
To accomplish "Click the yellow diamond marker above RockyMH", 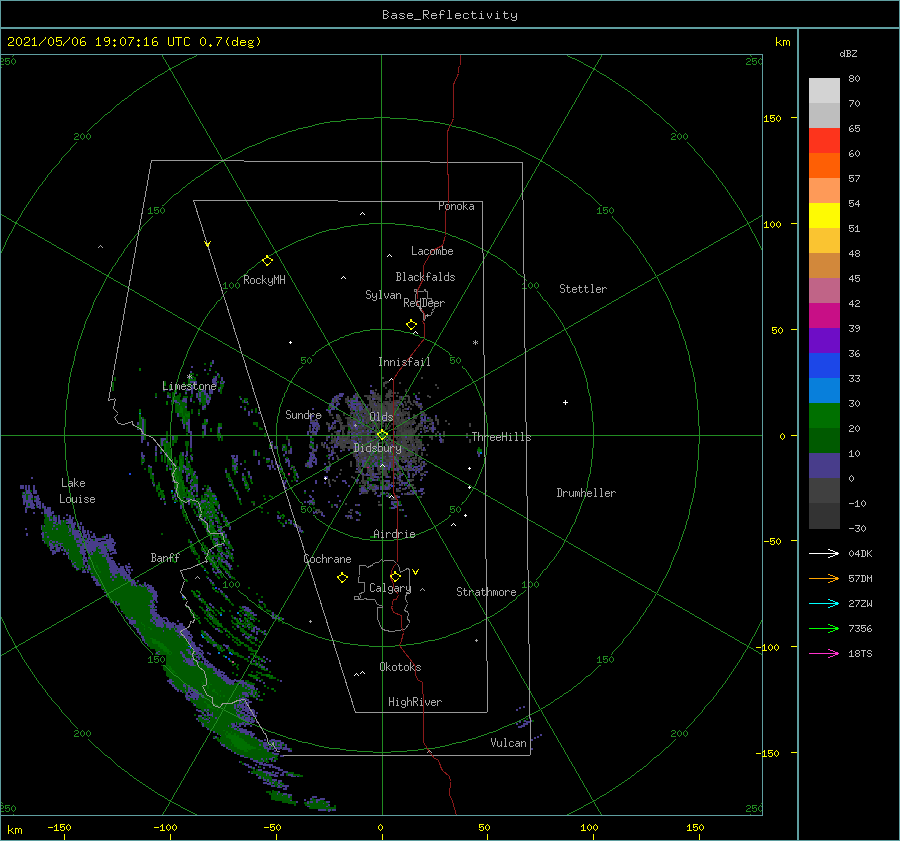I will point(267,261).
